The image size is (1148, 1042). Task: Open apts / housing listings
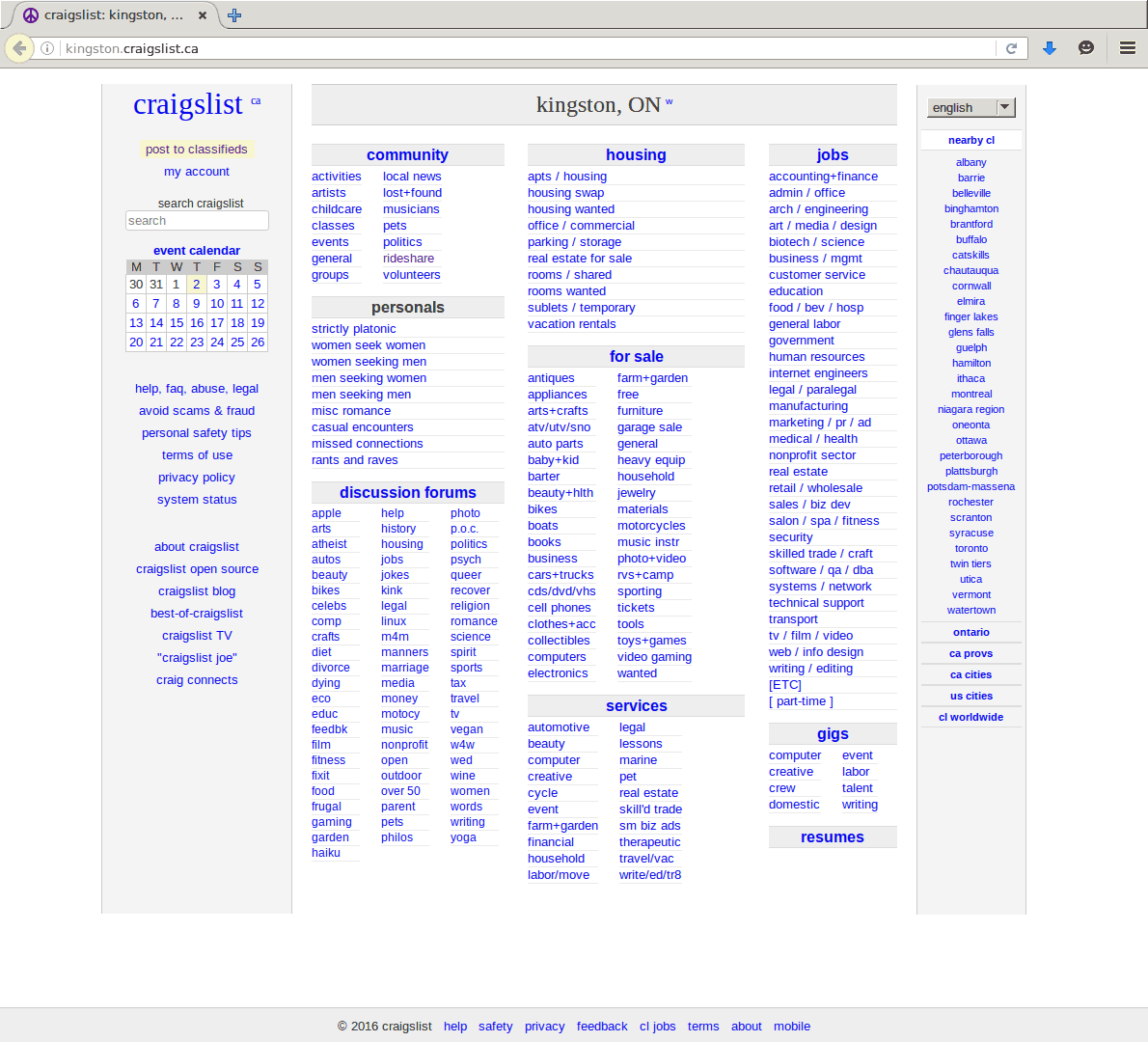click(x=566, y=177)
